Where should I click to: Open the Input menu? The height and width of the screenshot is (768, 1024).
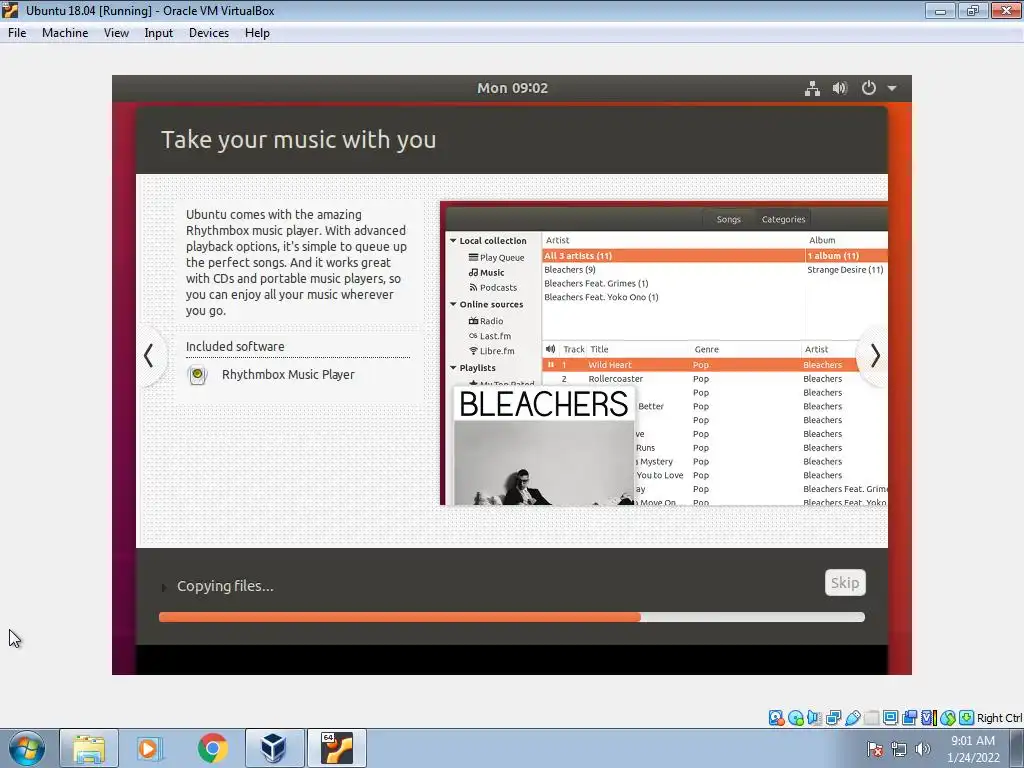pos(159,33)
